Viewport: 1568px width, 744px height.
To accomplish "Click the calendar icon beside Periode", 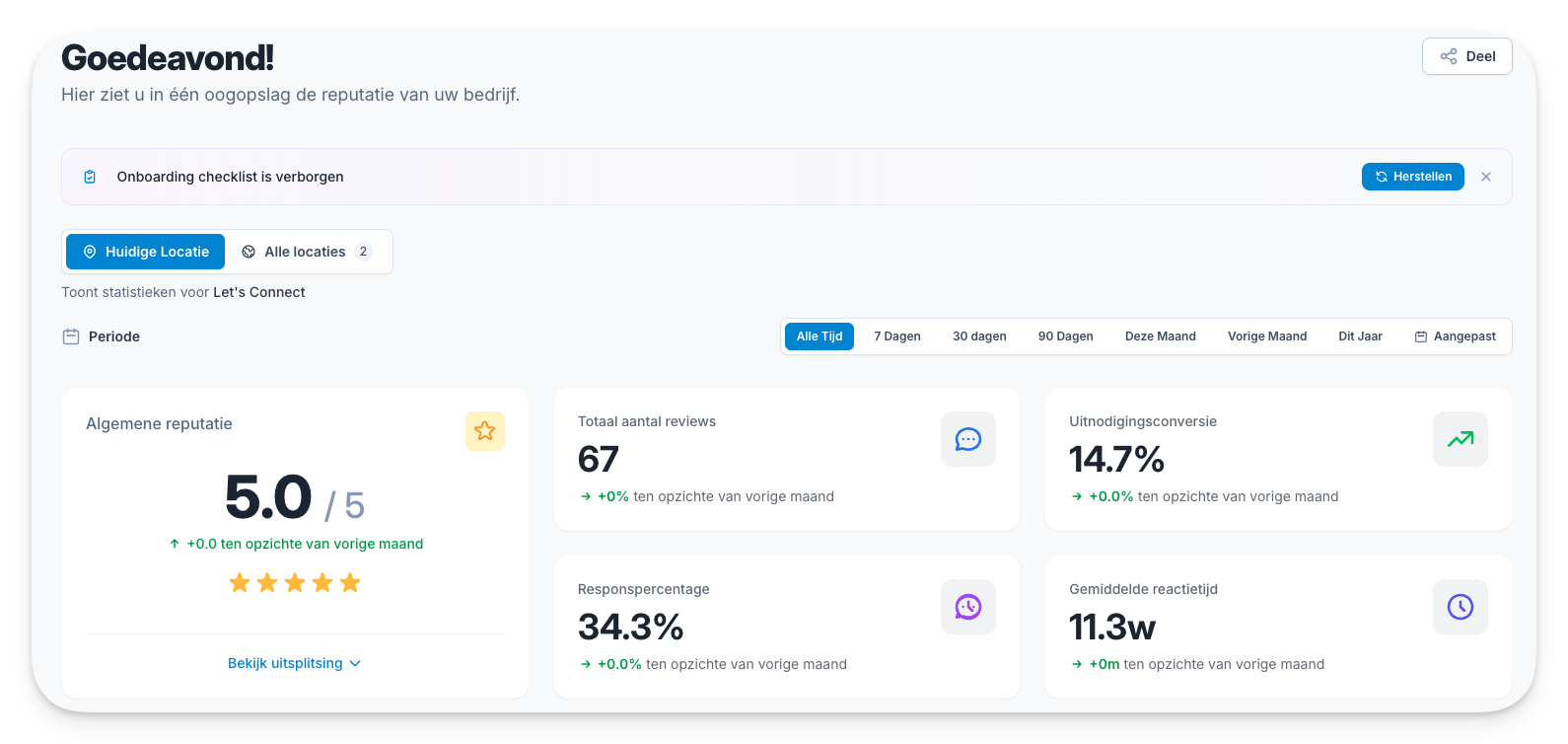I will [x=71, y=336].
